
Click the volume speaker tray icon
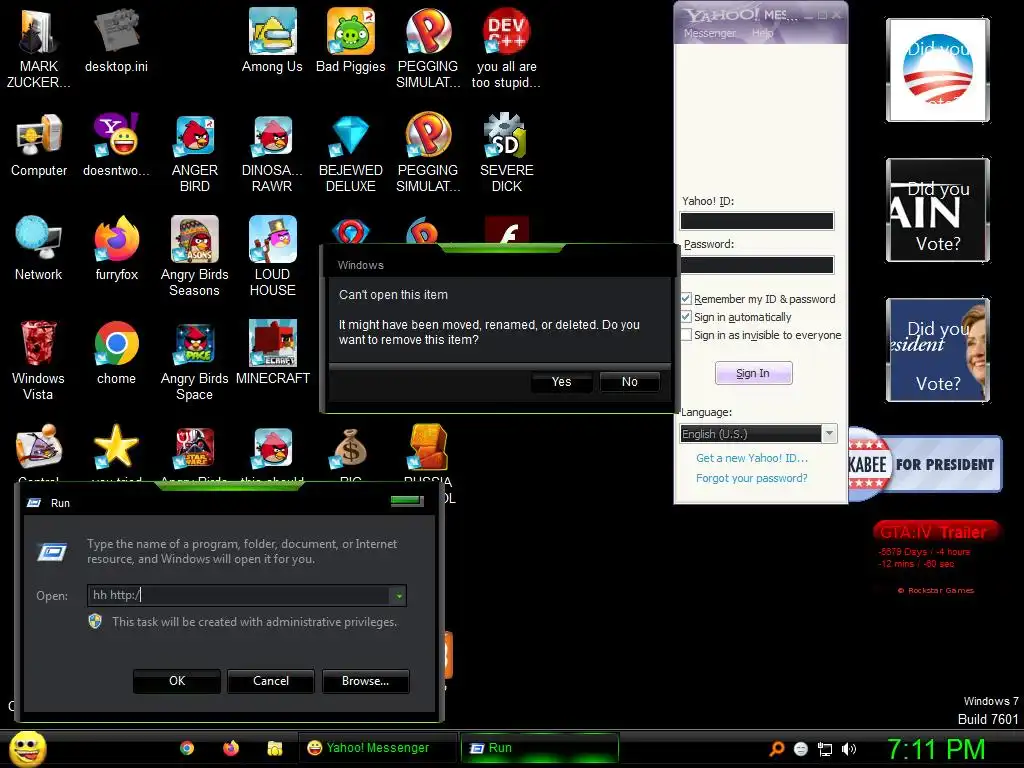[x=849, y=749]
